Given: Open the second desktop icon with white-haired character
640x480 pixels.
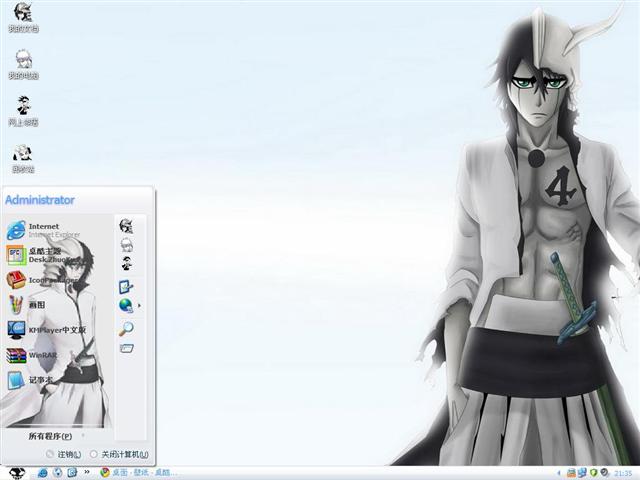Looking at the screenshot, I should 24,64.
